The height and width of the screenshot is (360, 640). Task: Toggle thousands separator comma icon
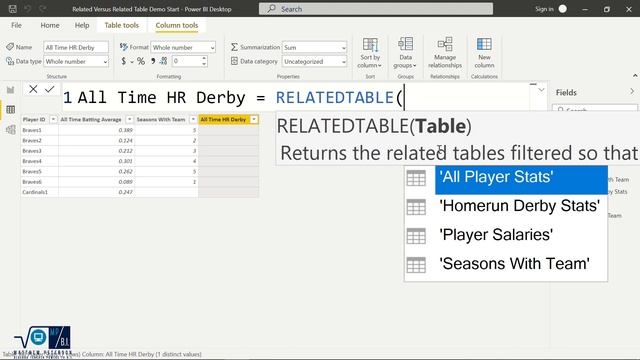153,61
